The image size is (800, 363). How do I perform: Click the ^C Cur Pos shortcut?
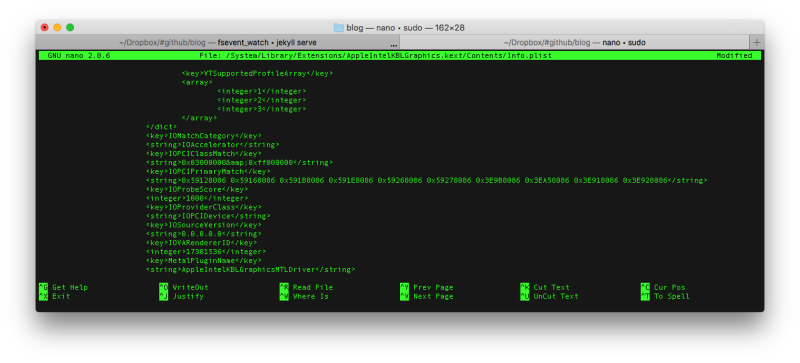click(x=663, y=287)
